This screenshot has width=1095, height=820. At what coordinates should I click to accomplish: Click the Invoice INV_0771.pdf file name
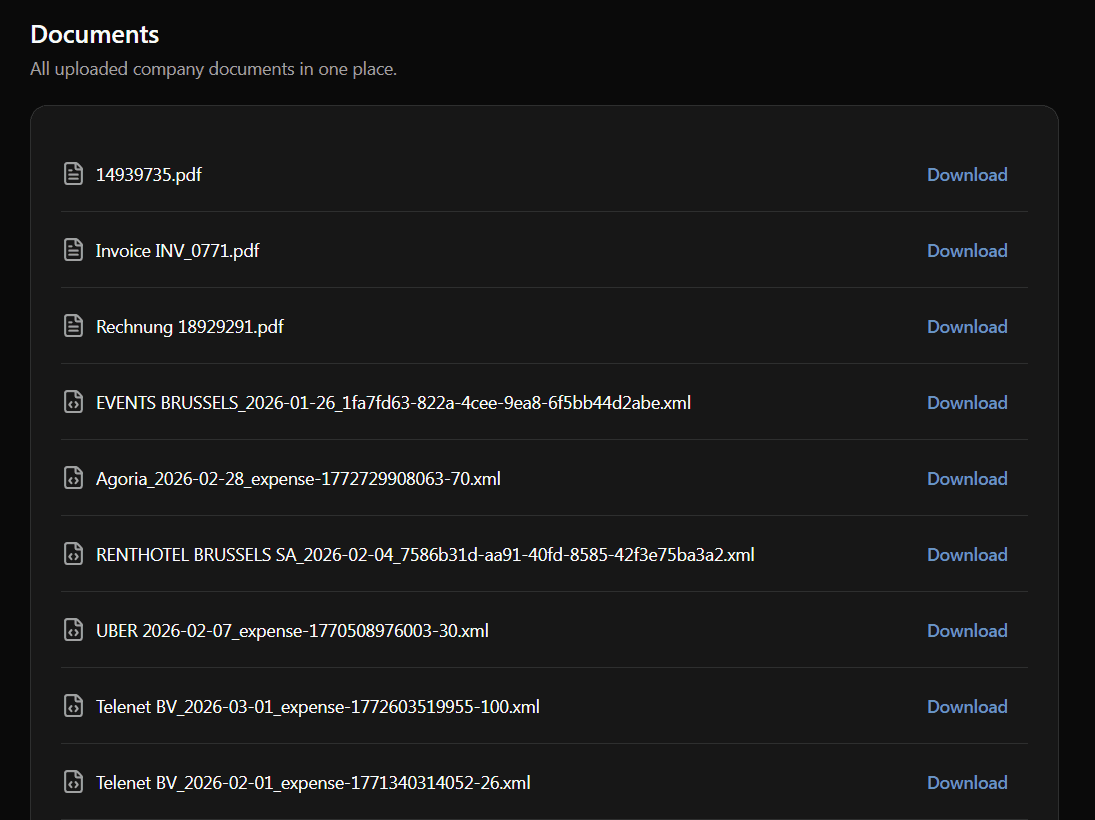[177, 250]
